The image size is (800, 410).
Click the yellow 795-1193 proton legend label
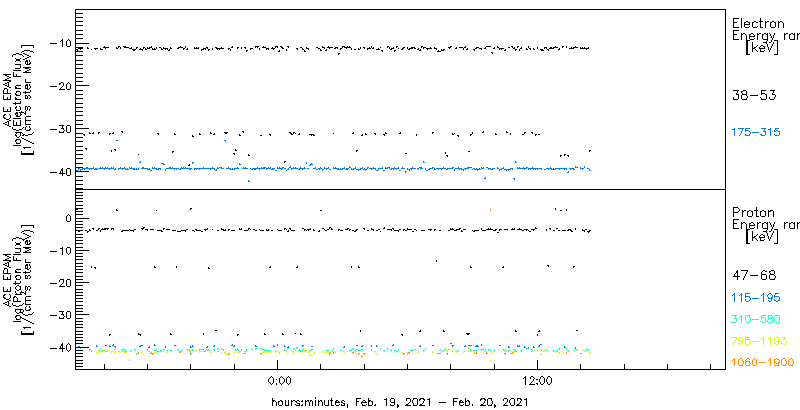point(759,341)
